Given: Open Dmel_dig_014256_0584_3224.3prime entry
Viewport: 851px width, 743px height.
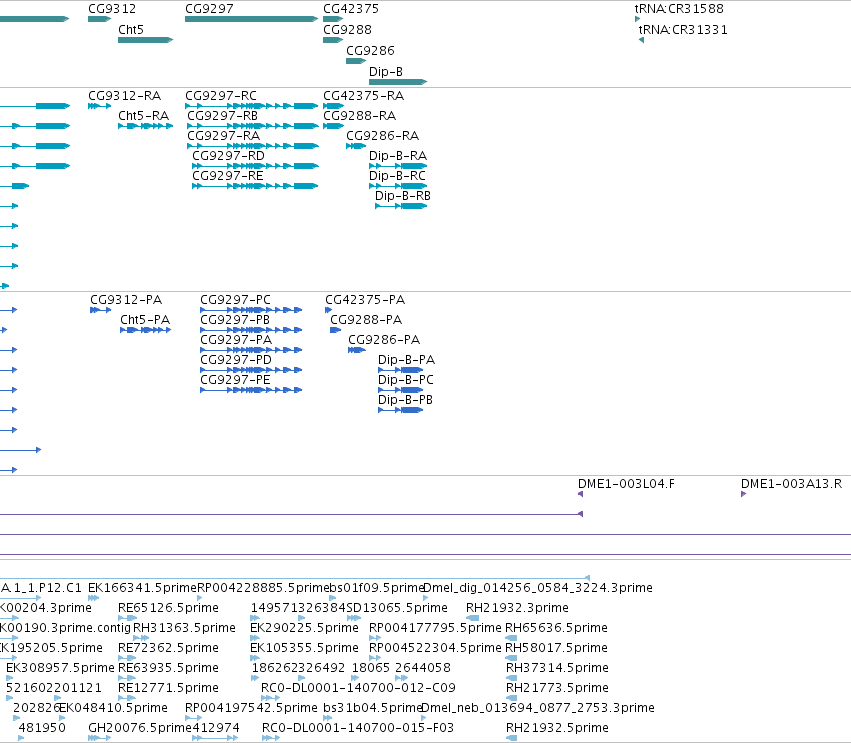Looking at the screenshot, I should tap(538, 588).
